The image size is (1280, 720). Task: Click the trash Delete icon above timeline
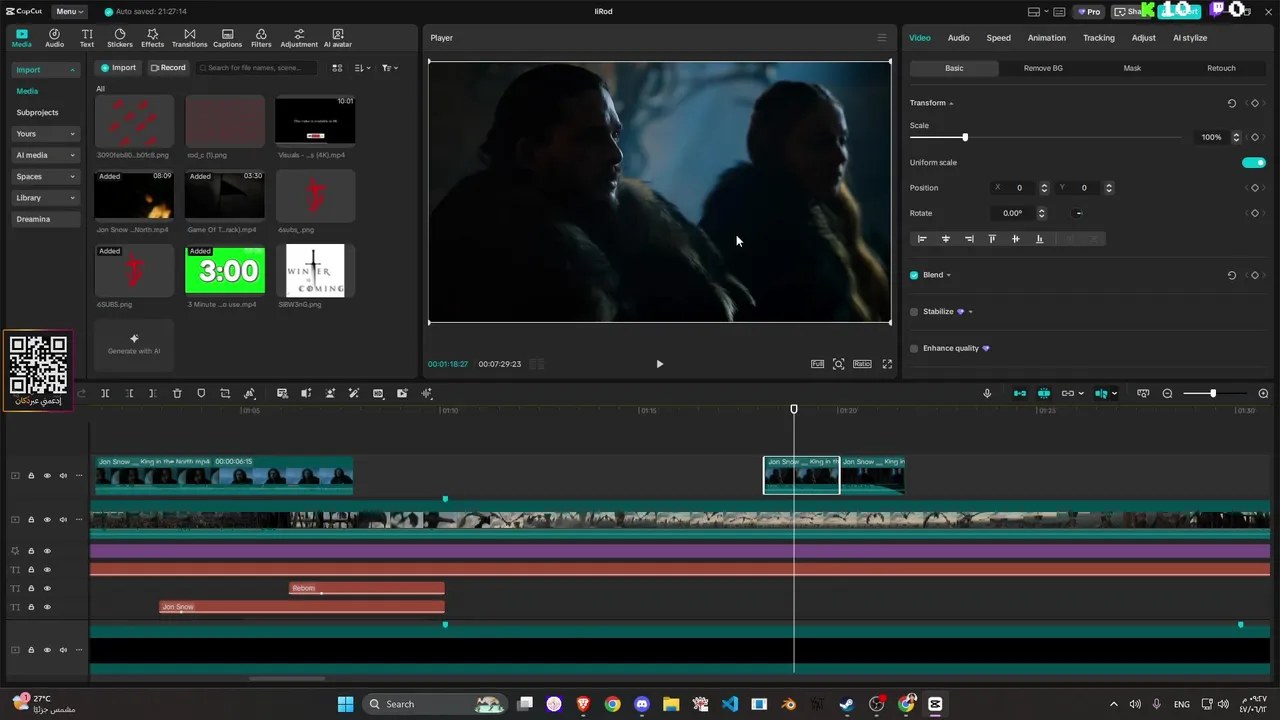[x=177, y=393]
